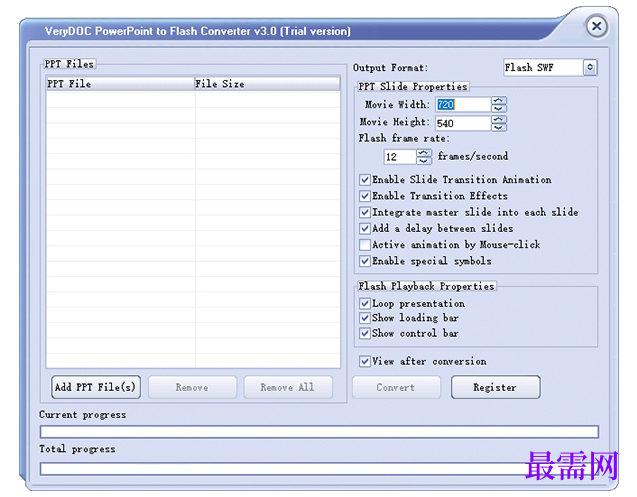Decrease Movie Width with down arrow
This screenshot has width=637, height=497.
[x=499, y=109]
